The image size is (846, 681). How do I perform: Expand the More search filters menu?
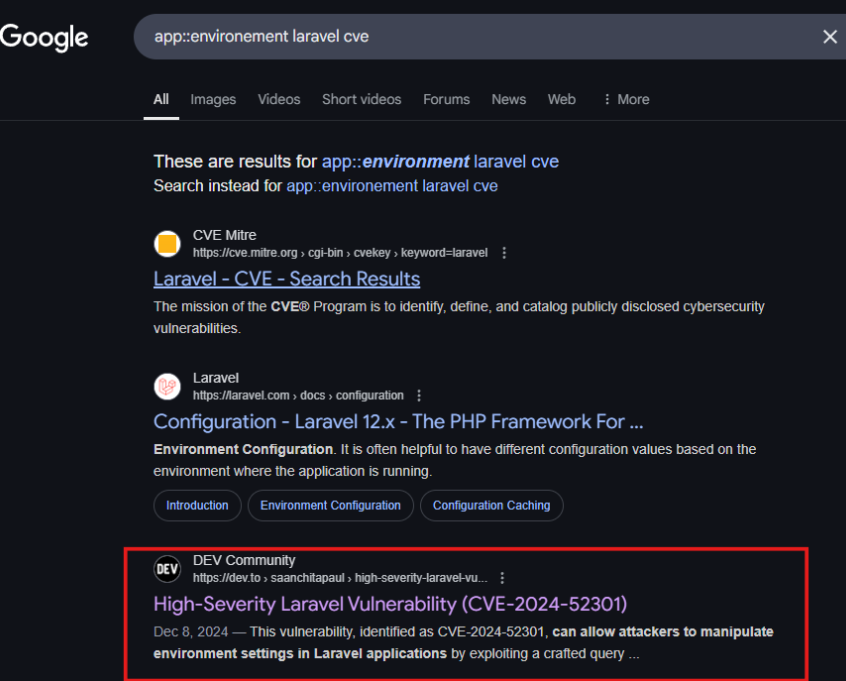626,99
